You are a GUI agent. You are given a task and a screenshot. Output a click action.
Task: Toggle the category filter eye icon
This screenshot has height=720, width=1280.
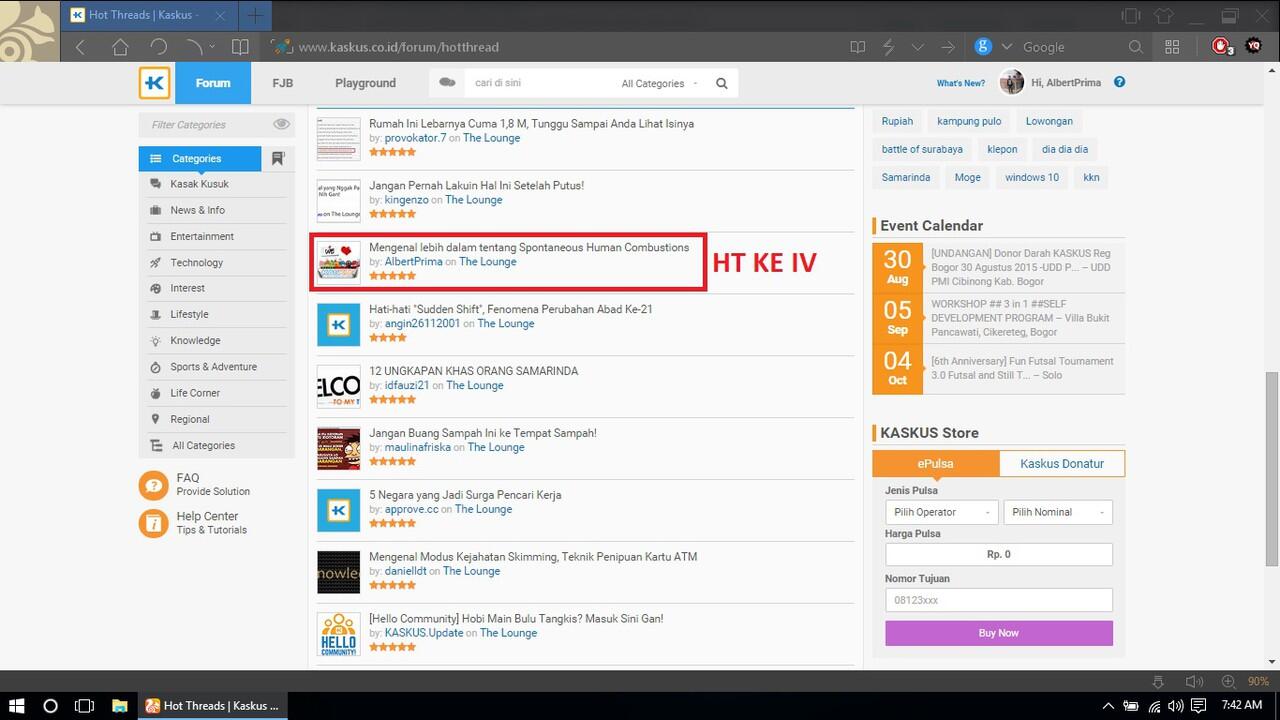[282, 124]
